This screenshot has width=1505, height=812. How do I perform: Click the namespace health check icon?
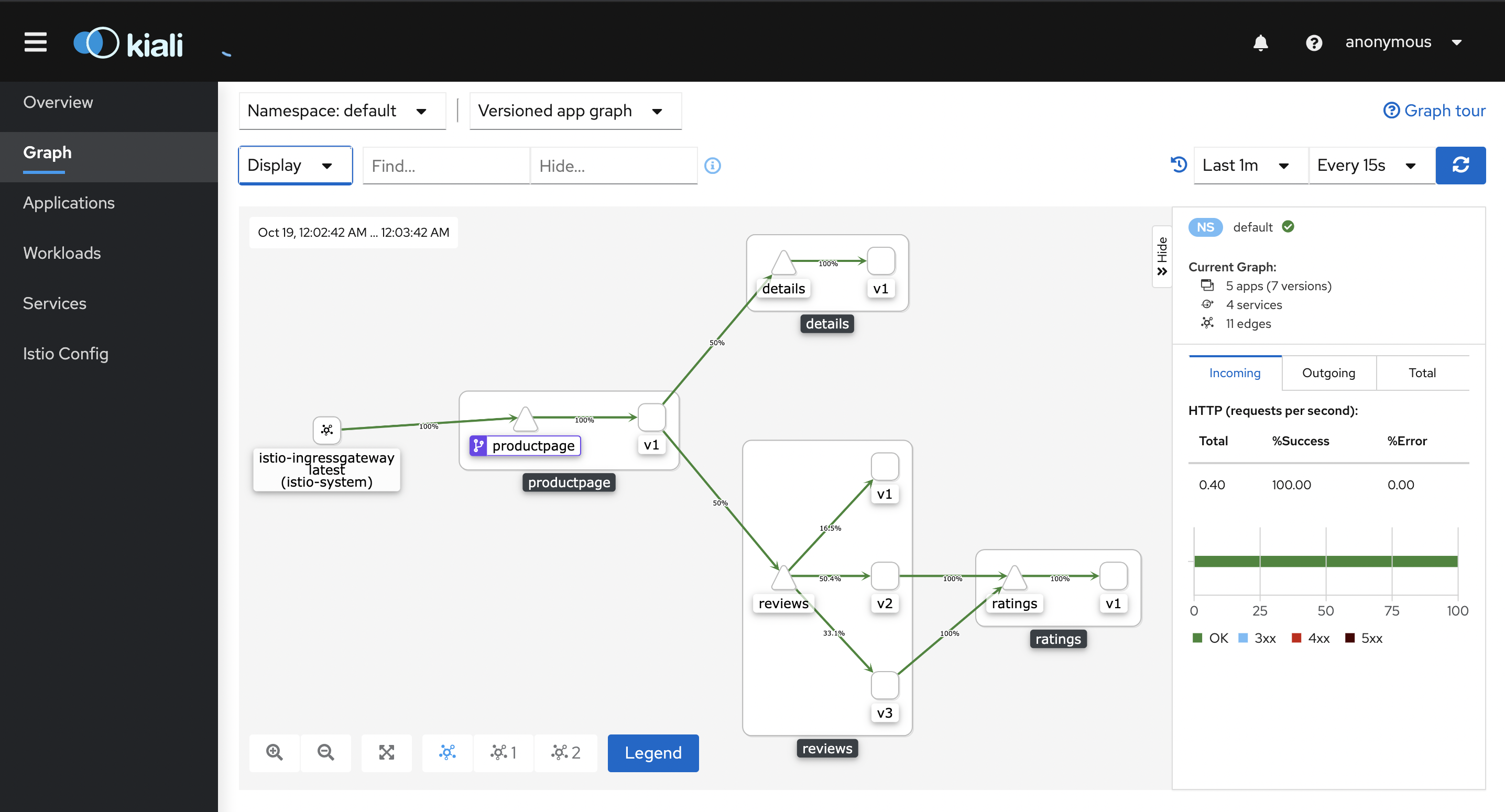tap(1289, 227)
